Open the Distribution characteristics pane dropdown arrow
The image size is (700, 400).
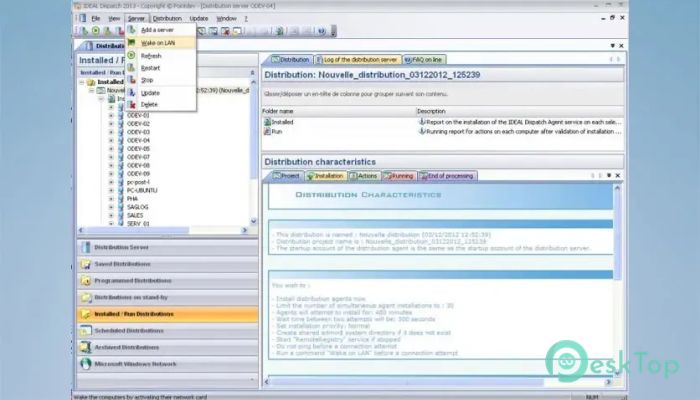(x=609, y=175)
